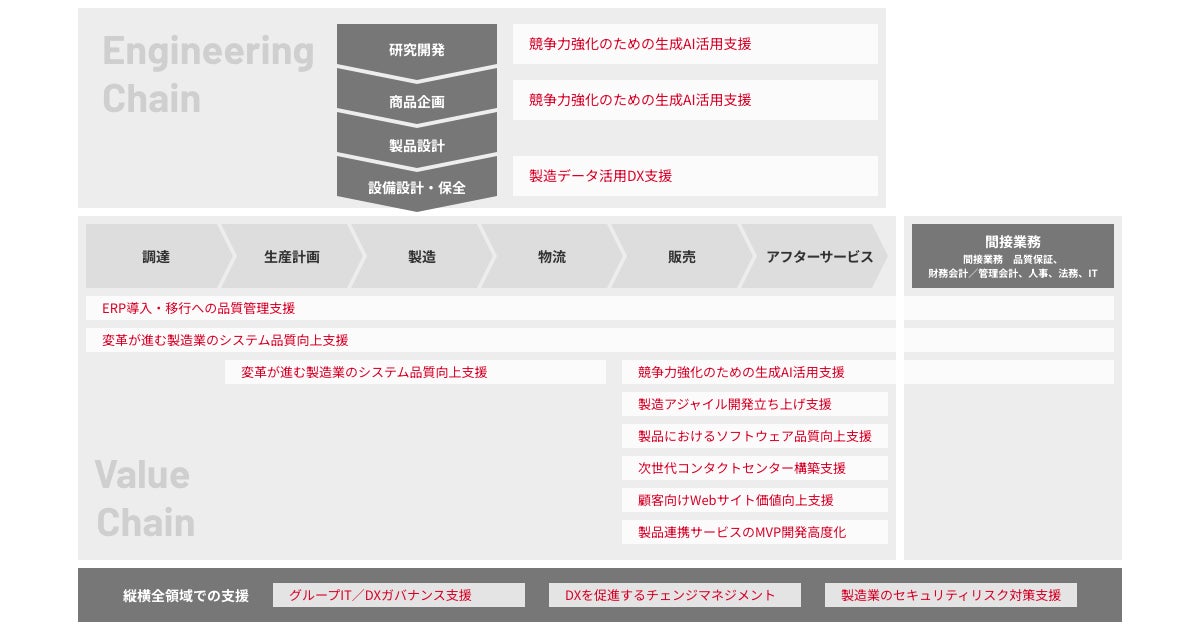This screenshot has width=1200, height=630.
Task: Open 競争力強化のための生成AI活用支援 link beside 研究開発
Action: point(695,44)
